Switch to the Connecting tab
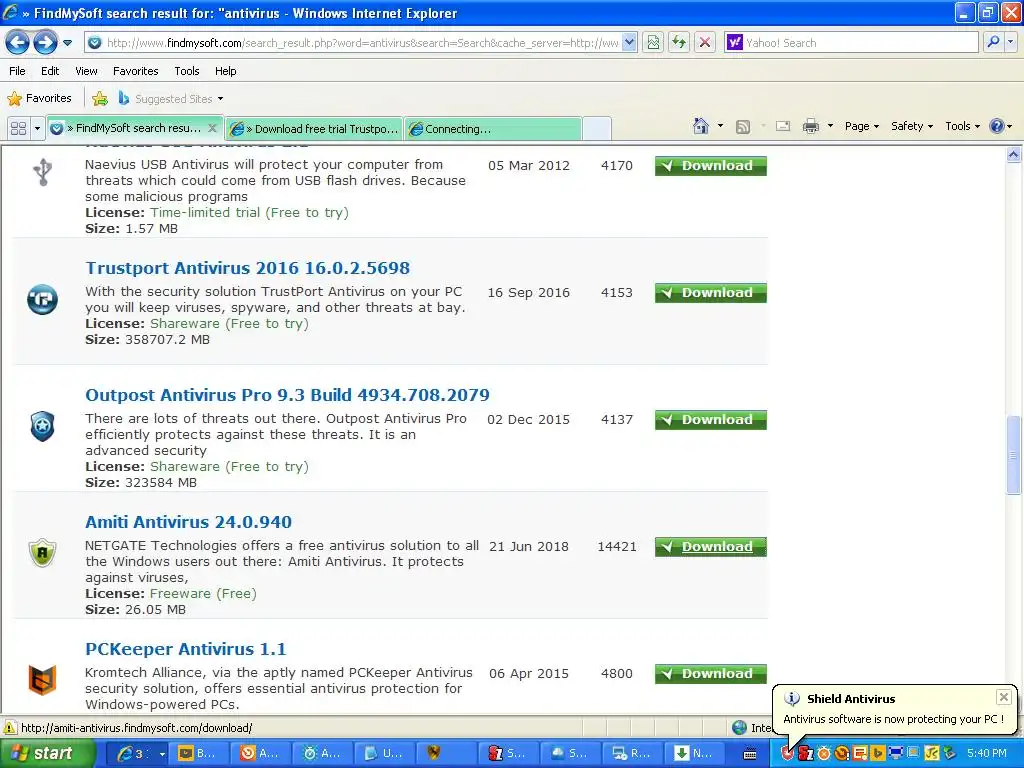 (x=492, y=129)
